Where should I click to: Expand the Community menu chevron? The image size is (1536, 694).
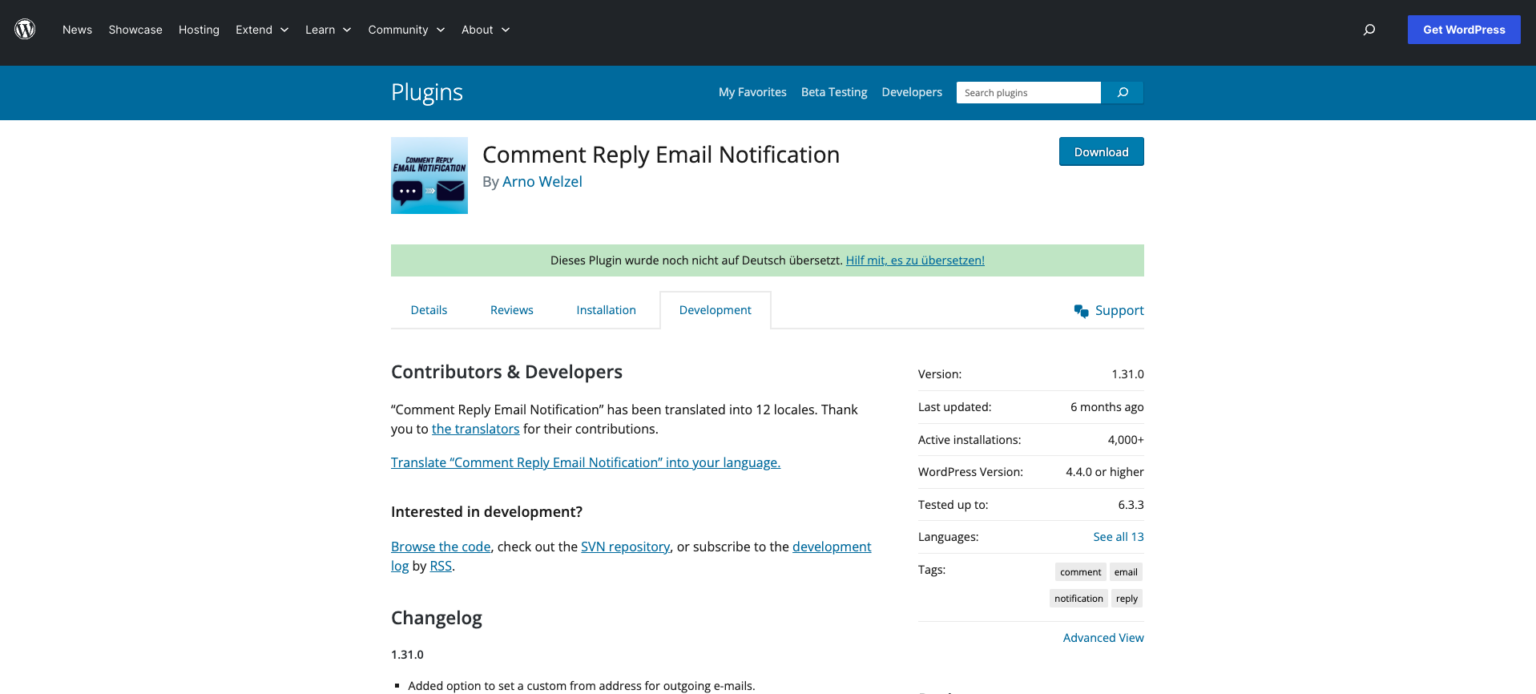pyautogui.click(x=440, y=29)
